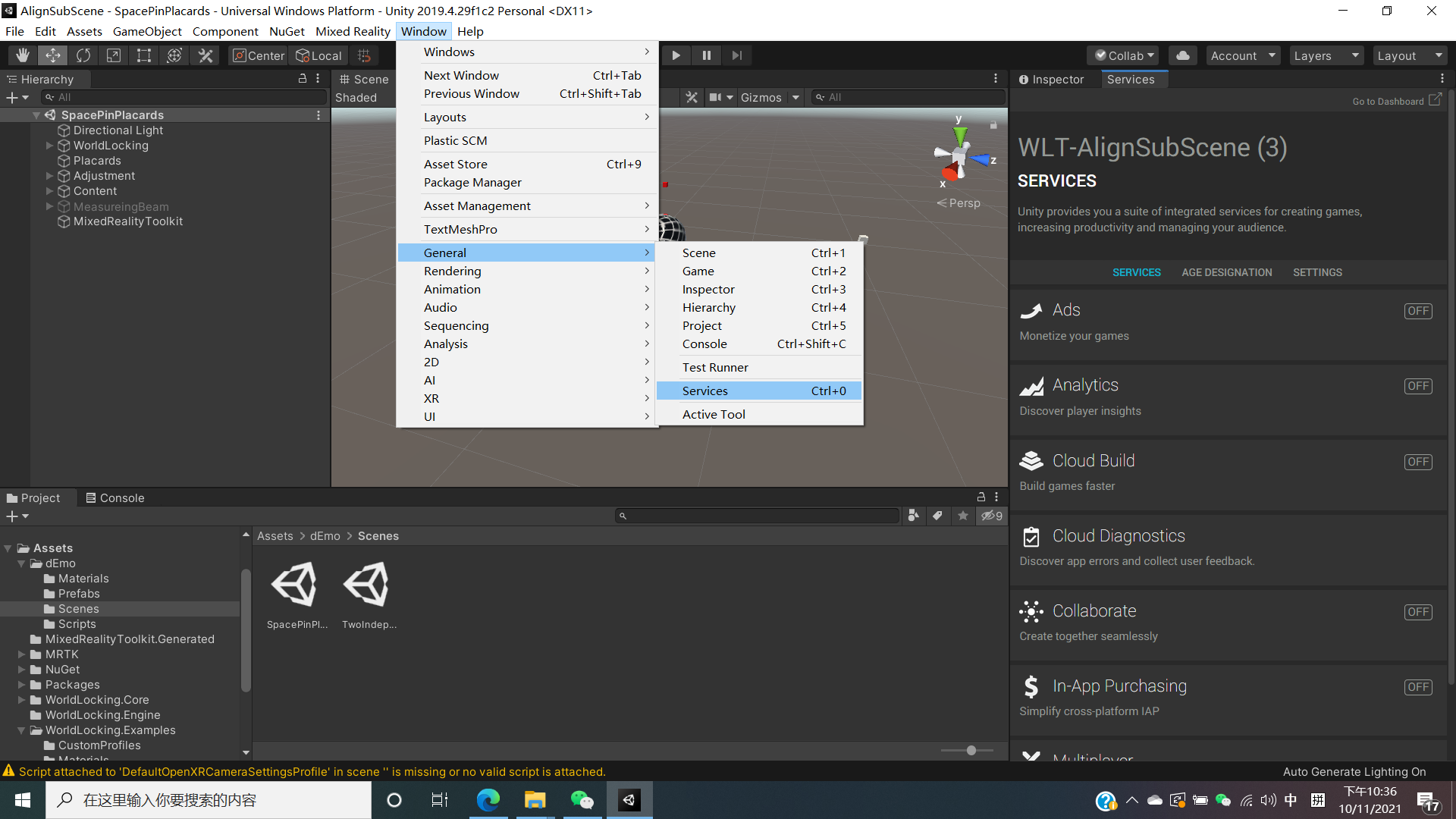
Task: Open the Account dropdown
Action: tap(1242, 55)
